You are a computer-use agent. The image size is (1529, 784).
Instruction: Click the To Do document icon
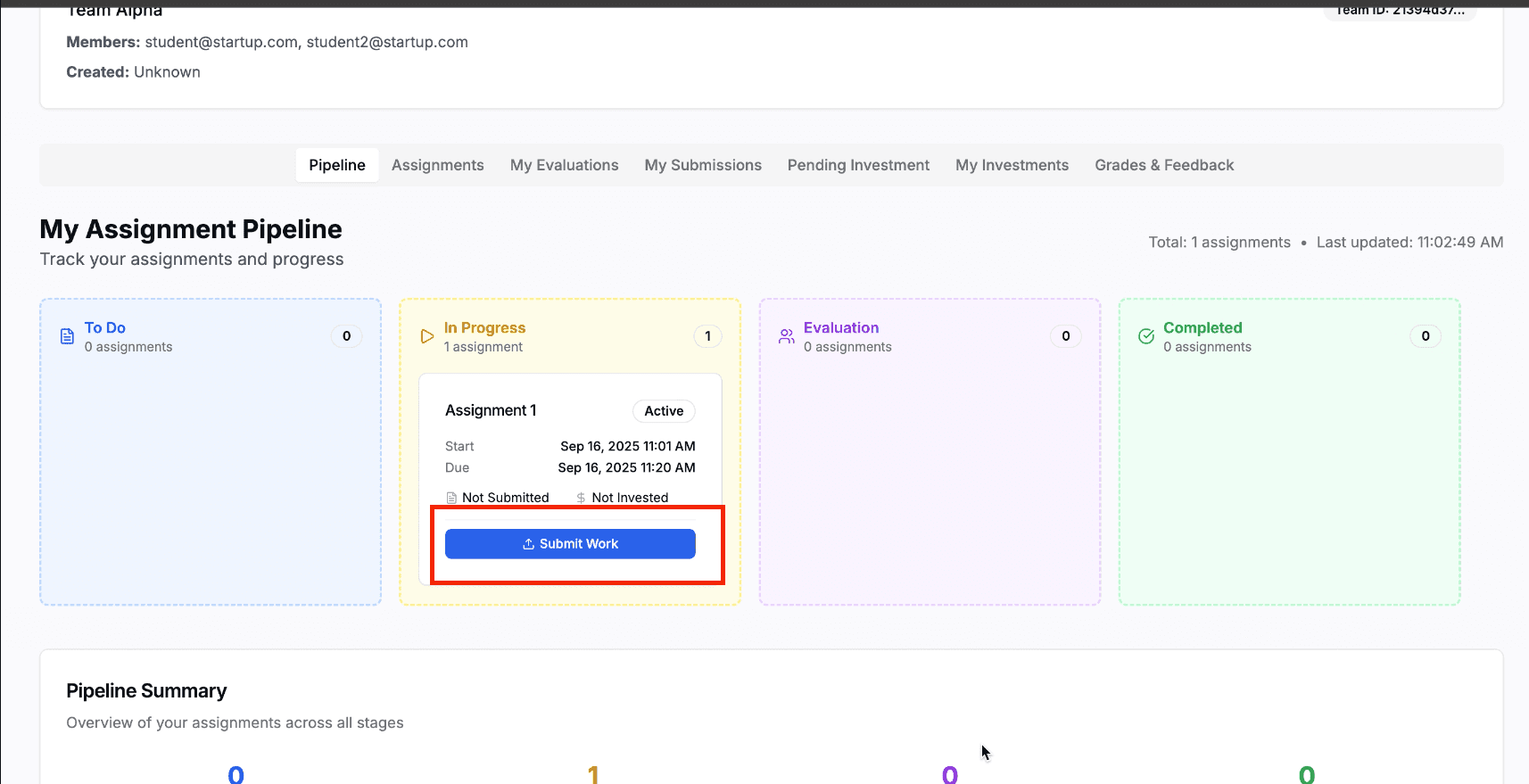67,336
